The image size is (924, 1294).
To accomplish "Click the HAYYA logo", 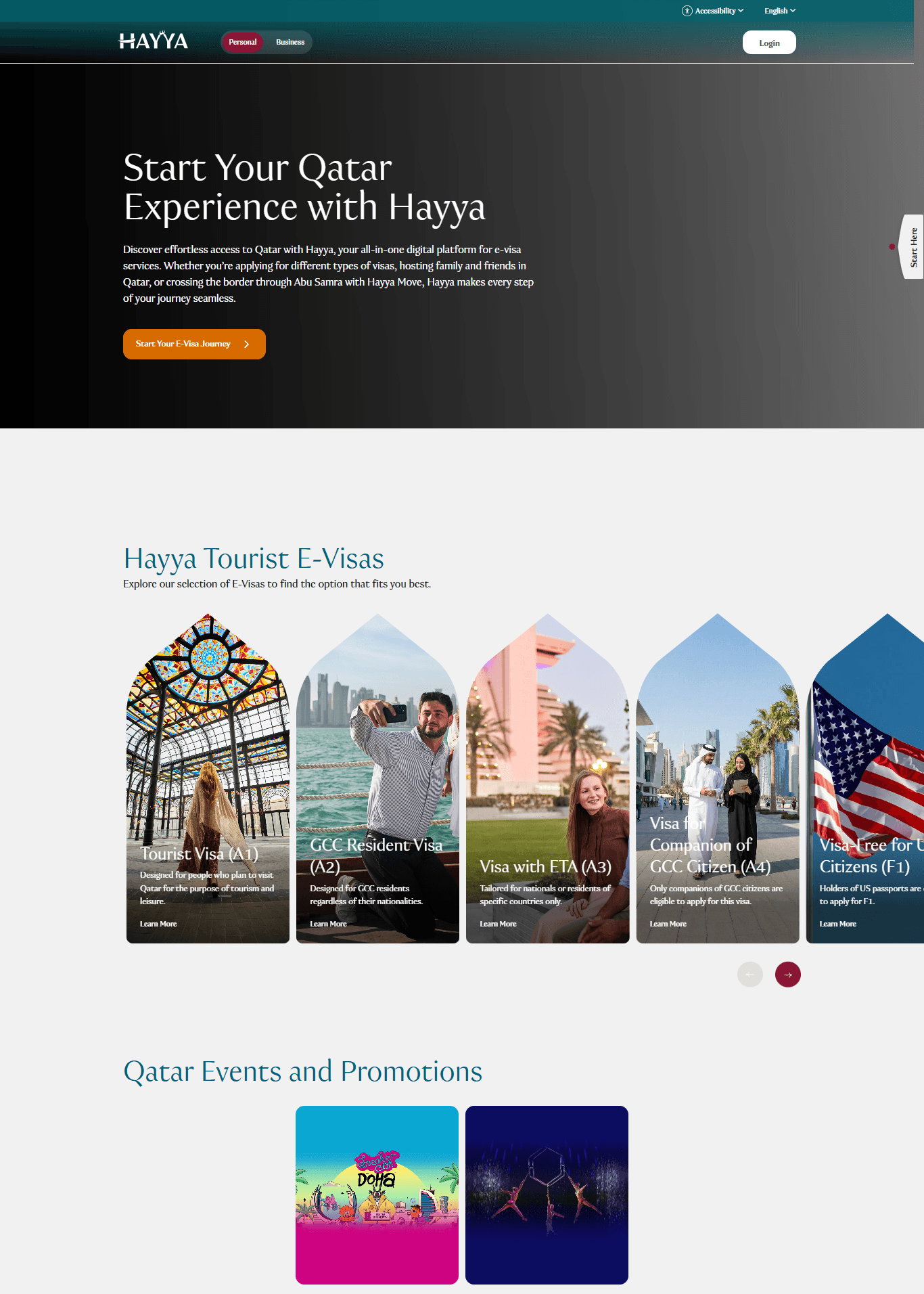I will pyautogui.click(x=154, y=41).
